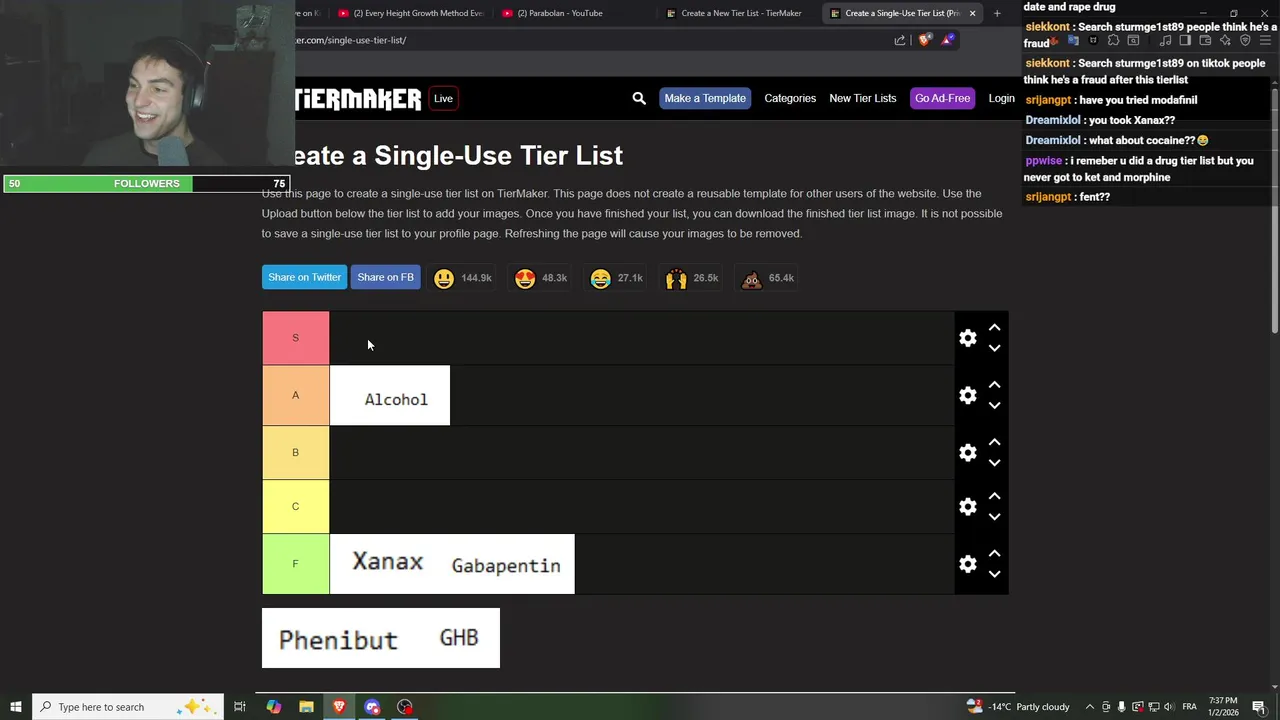Image resolution: width=1280 pixels, height=720 pixels.
Task: Open File Explorer from the taskbar
Action: coord(306,707)
